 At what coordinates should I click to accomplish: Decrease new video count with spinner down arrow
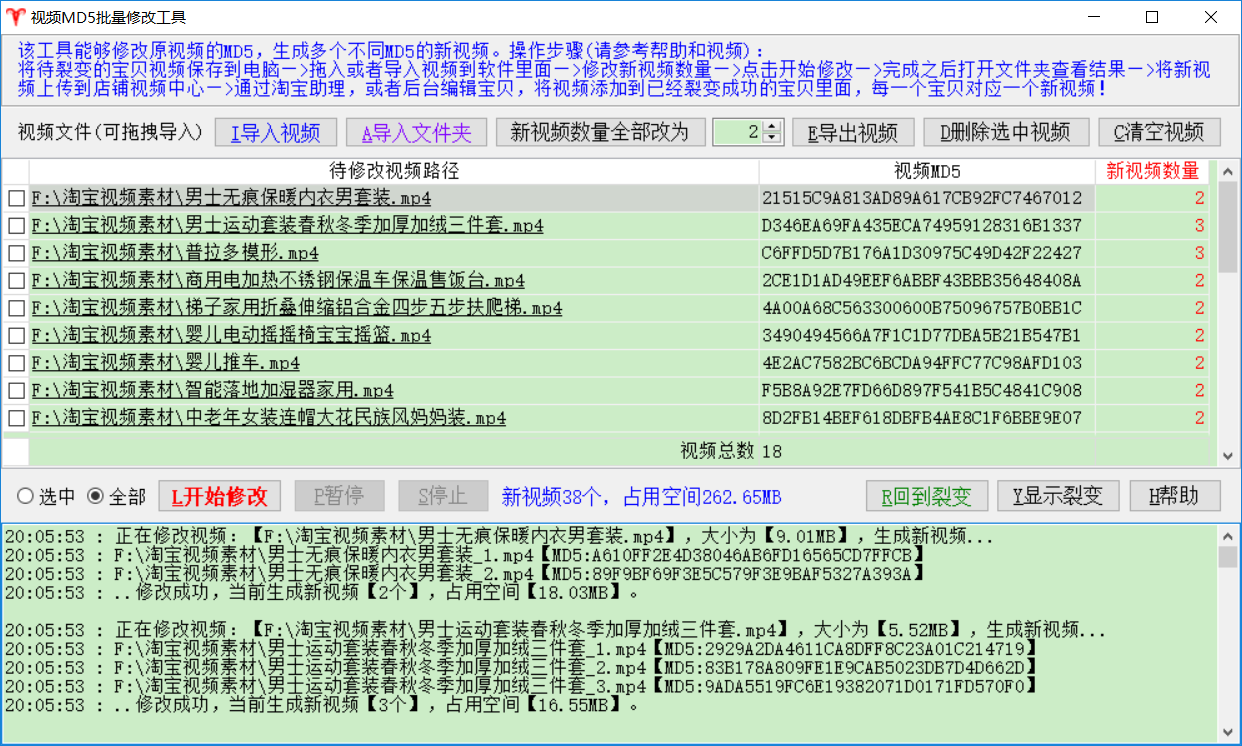click(772, 138)
